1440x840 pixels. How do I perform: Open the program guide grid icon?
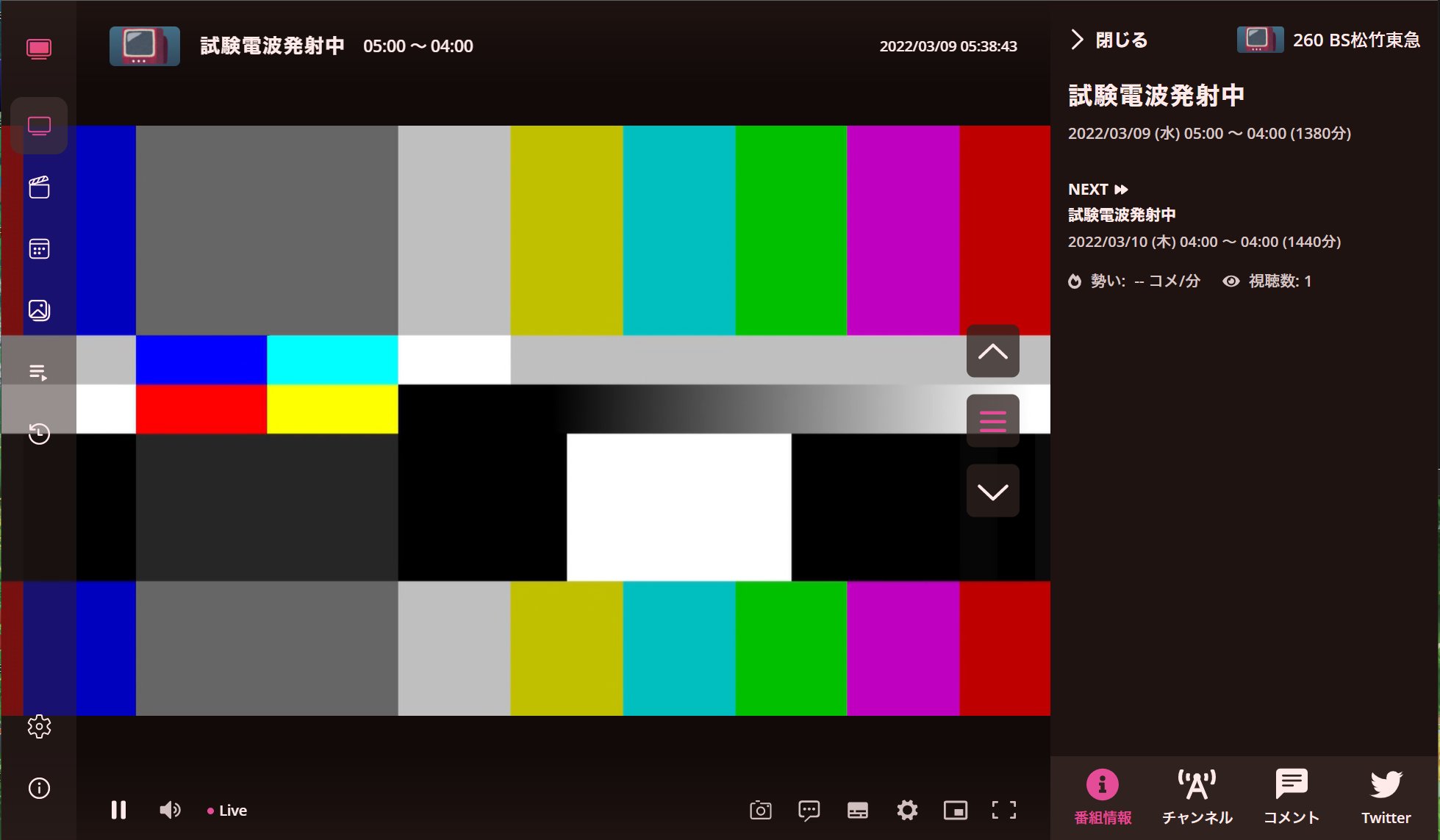click(x=39, y=248)
